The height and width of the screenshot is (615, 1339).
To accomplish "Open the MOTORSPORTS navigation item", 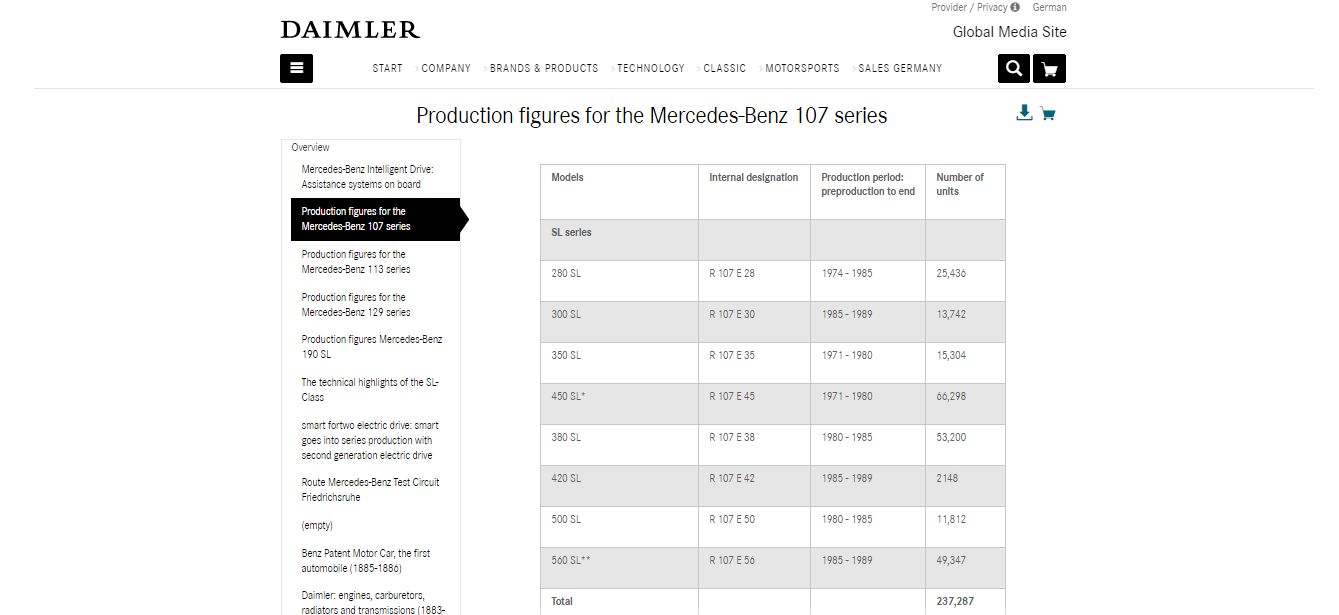I will point(802,68).
